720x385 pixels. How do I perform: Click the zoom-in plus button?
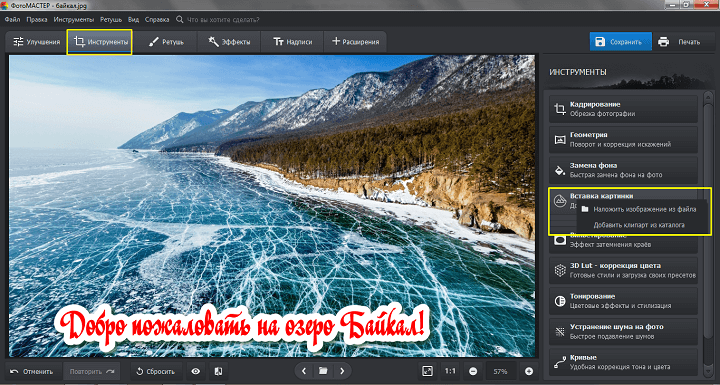pyautogui.click(x=529, y=371)
